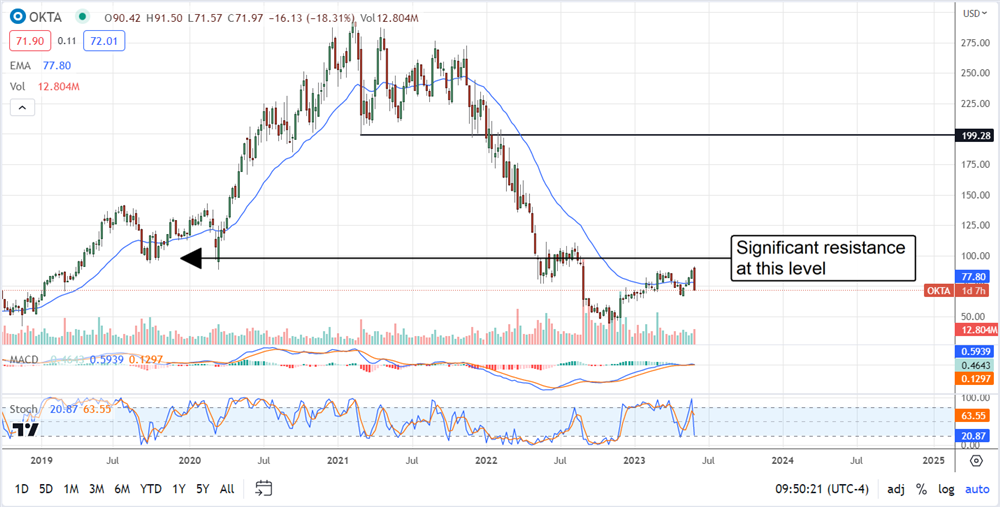The width and height of the screenshot is (1000, 507).
Task: Click the OKTA 1d 7h countdown label
Action: point(959,291)
